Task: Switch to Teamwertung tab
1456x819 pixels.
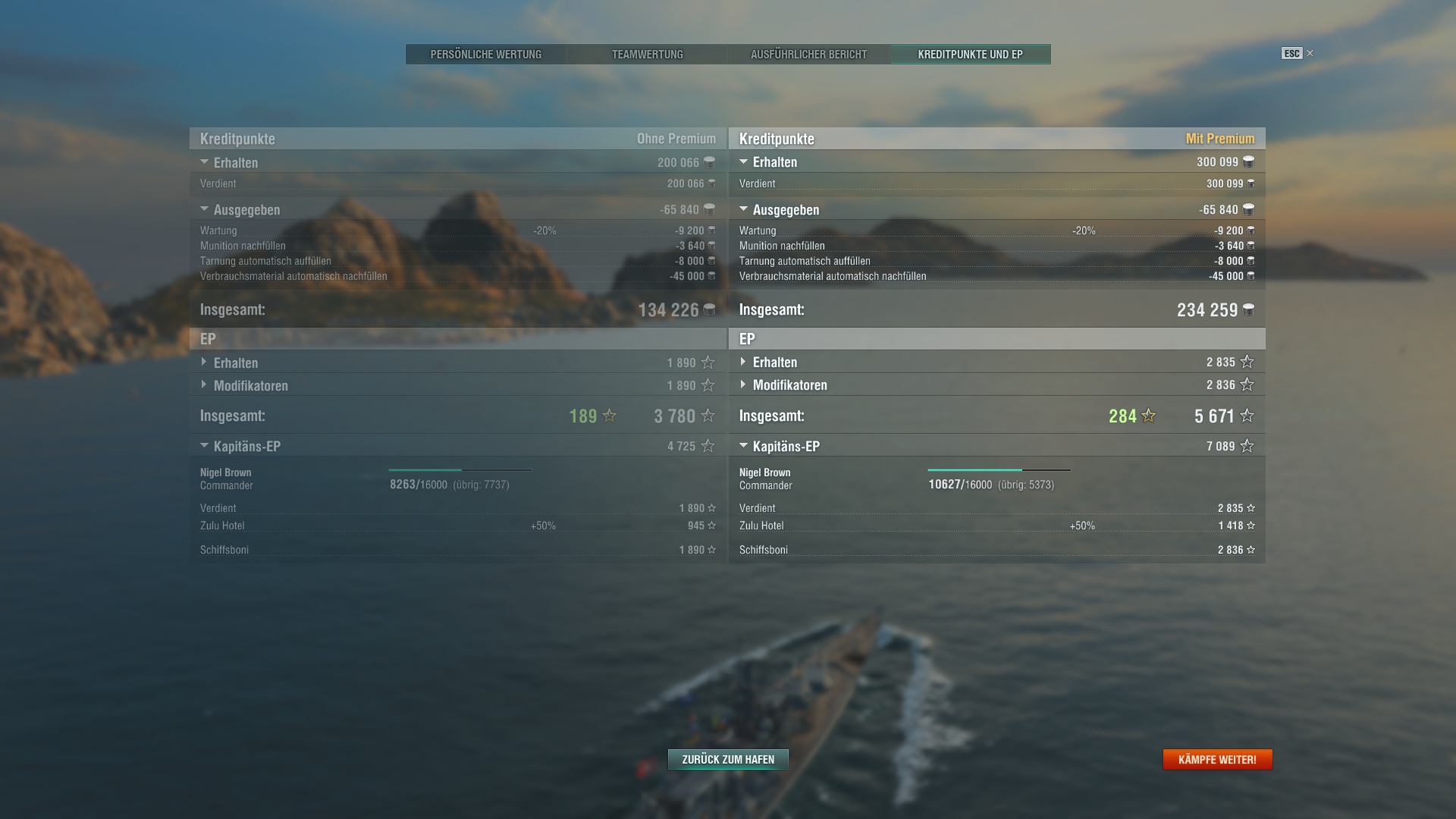Action: 648,54
